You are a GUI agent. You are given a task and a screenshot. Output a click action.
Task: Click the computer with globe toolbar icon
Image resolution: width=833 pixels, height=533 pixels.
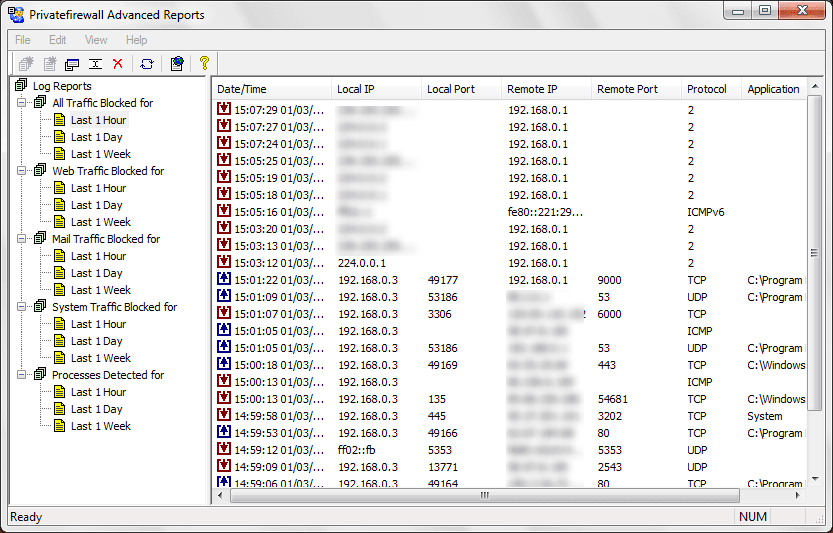177,64
